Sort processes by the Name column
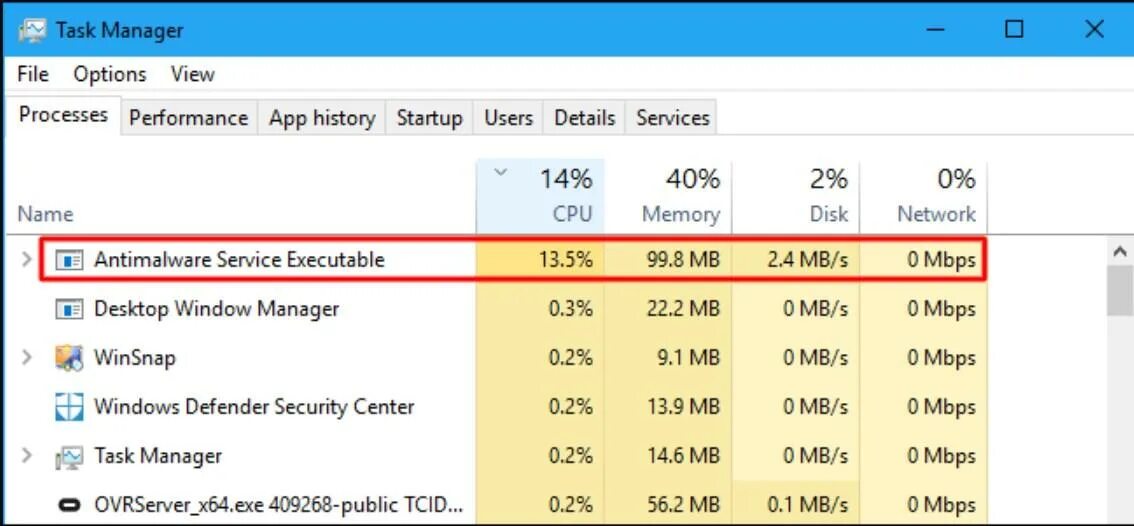Screen dimensions: 1134x526 pos(45,214)
